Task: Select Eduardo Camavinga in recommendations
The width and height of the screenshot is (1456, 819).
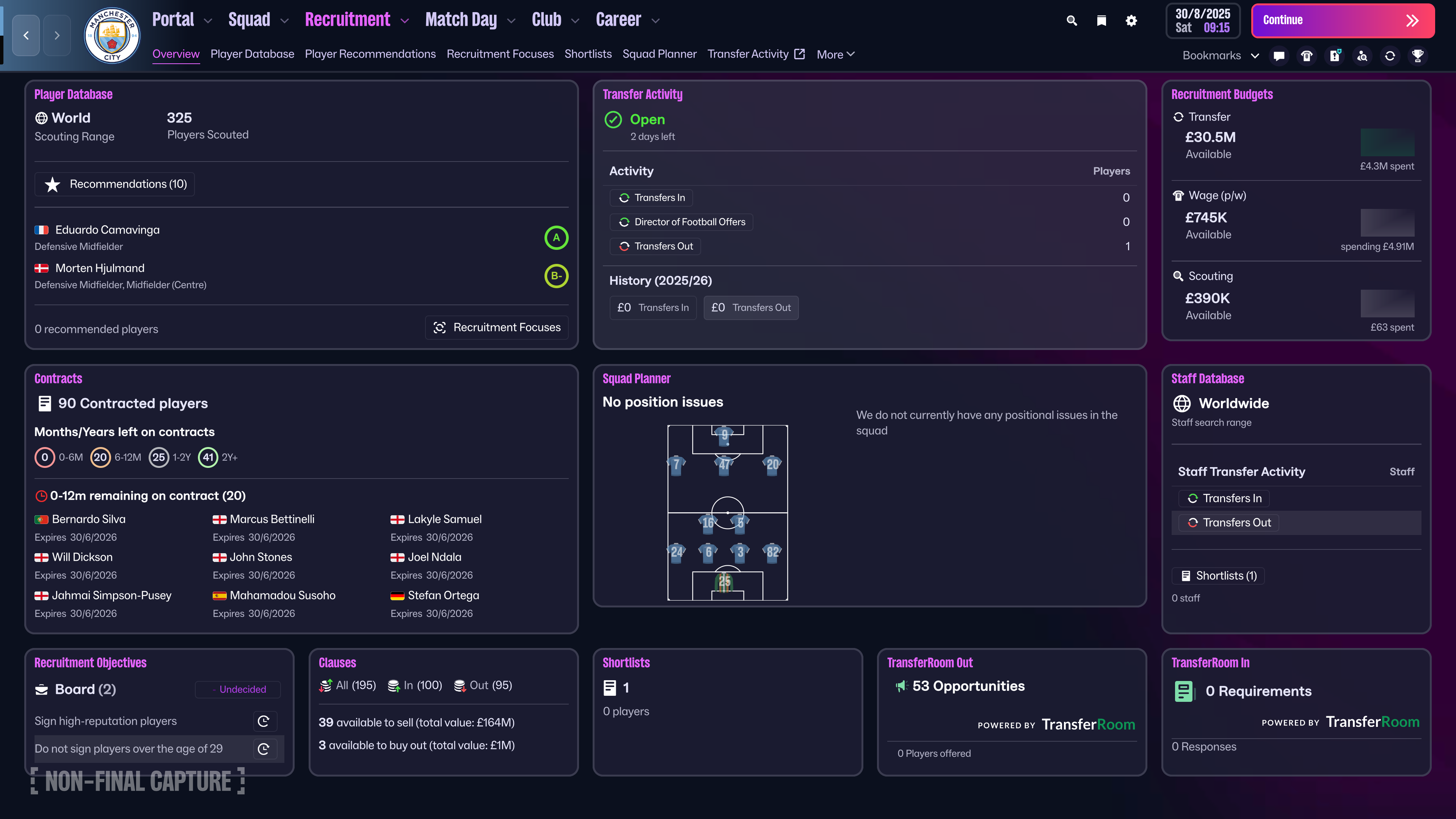Action: pyautogui.click(x=107, y=229)
